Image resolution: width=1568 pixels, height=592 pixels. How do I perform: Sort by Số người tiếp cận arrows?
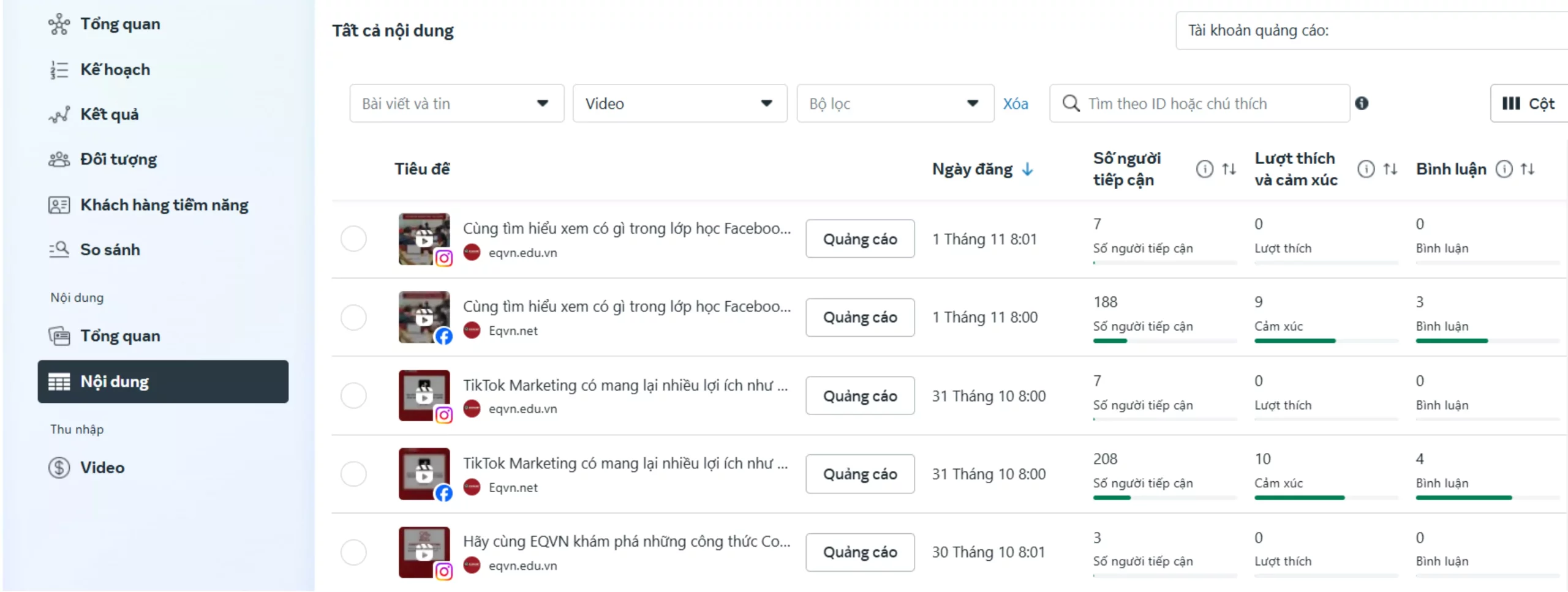(x=1229, y=169)
